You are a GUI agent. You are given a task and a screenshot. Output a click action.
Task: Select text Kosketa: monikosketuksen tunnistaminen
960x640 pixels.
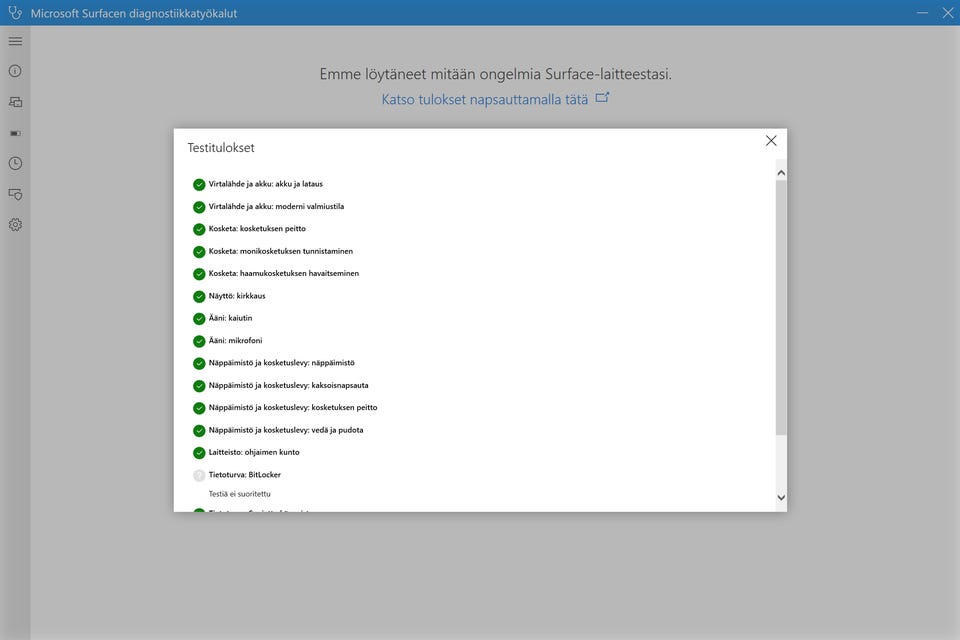click(x=280, y=251)
